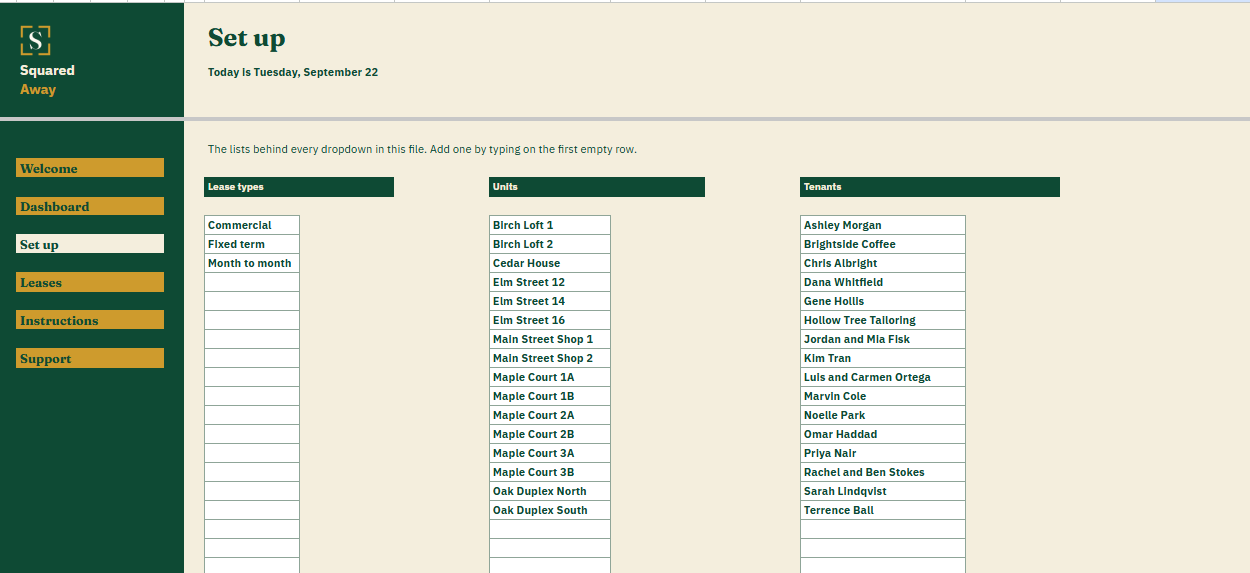
Task: Select tenant Sarah Lindqvist
Action: (x=883, y=491)
